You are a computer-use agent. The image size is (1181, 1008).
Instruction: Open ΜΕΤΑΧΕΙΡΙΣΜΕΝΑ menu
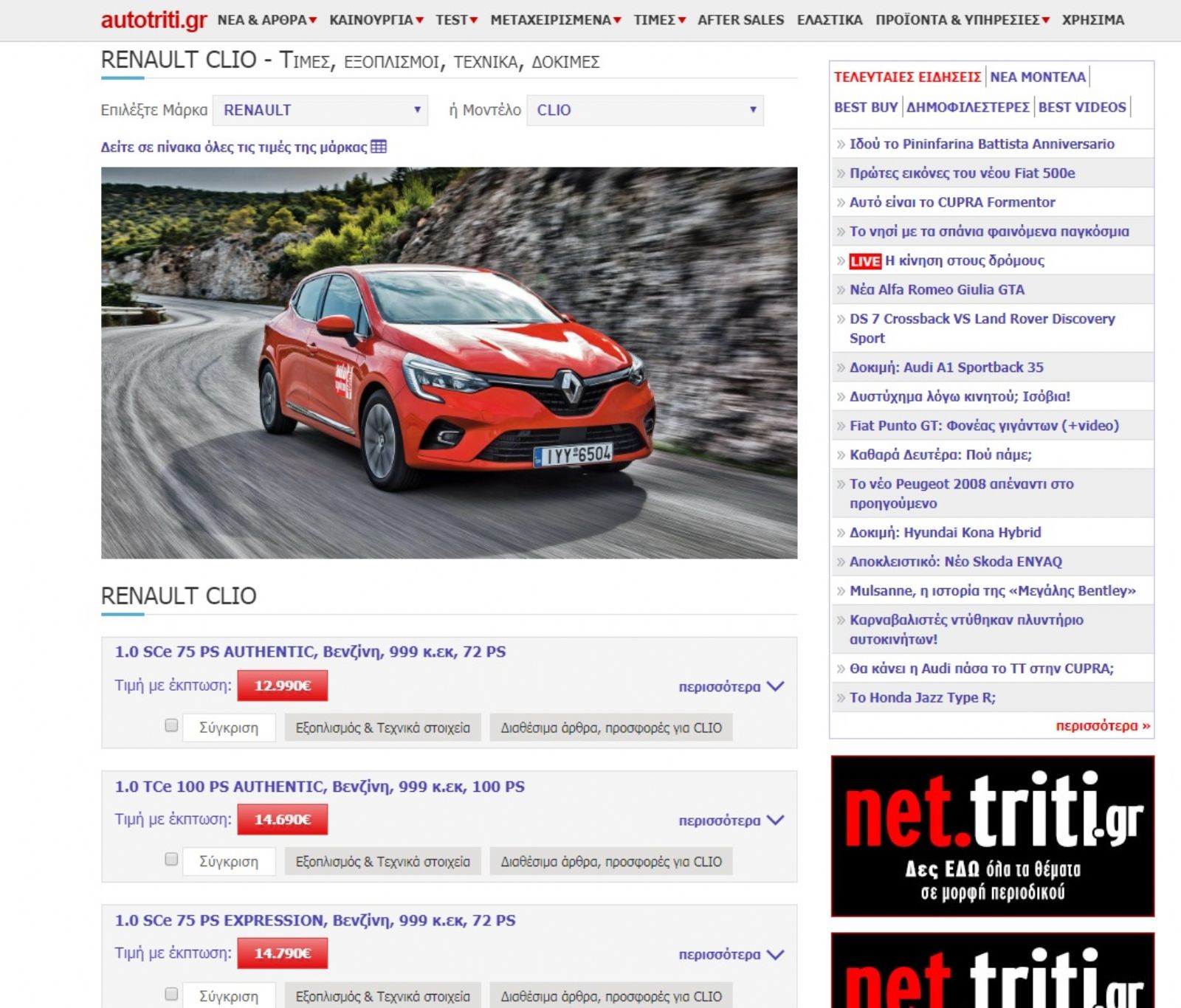pos(555,20)
